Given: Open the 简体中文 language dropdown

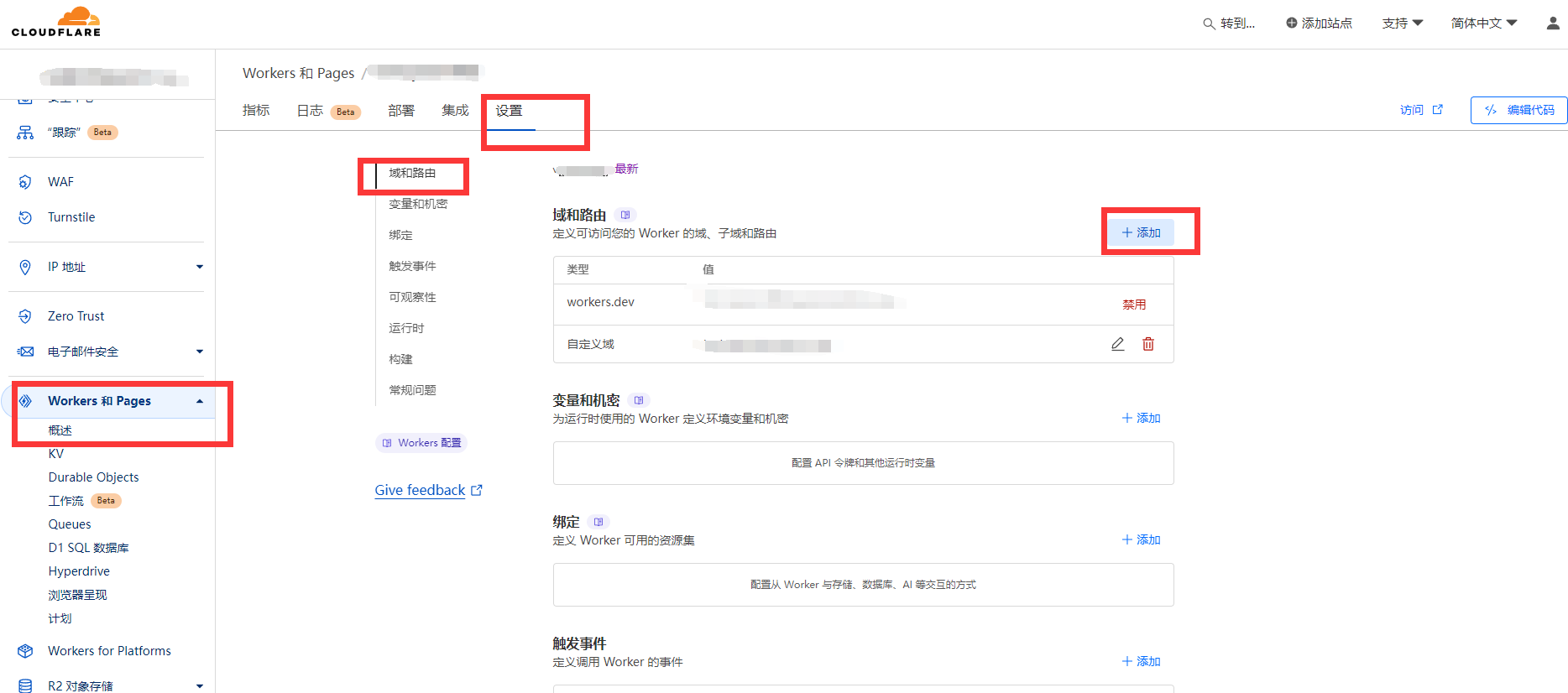Looking at the screenshot, I should pyautogui.click(x=1484, y=23).
